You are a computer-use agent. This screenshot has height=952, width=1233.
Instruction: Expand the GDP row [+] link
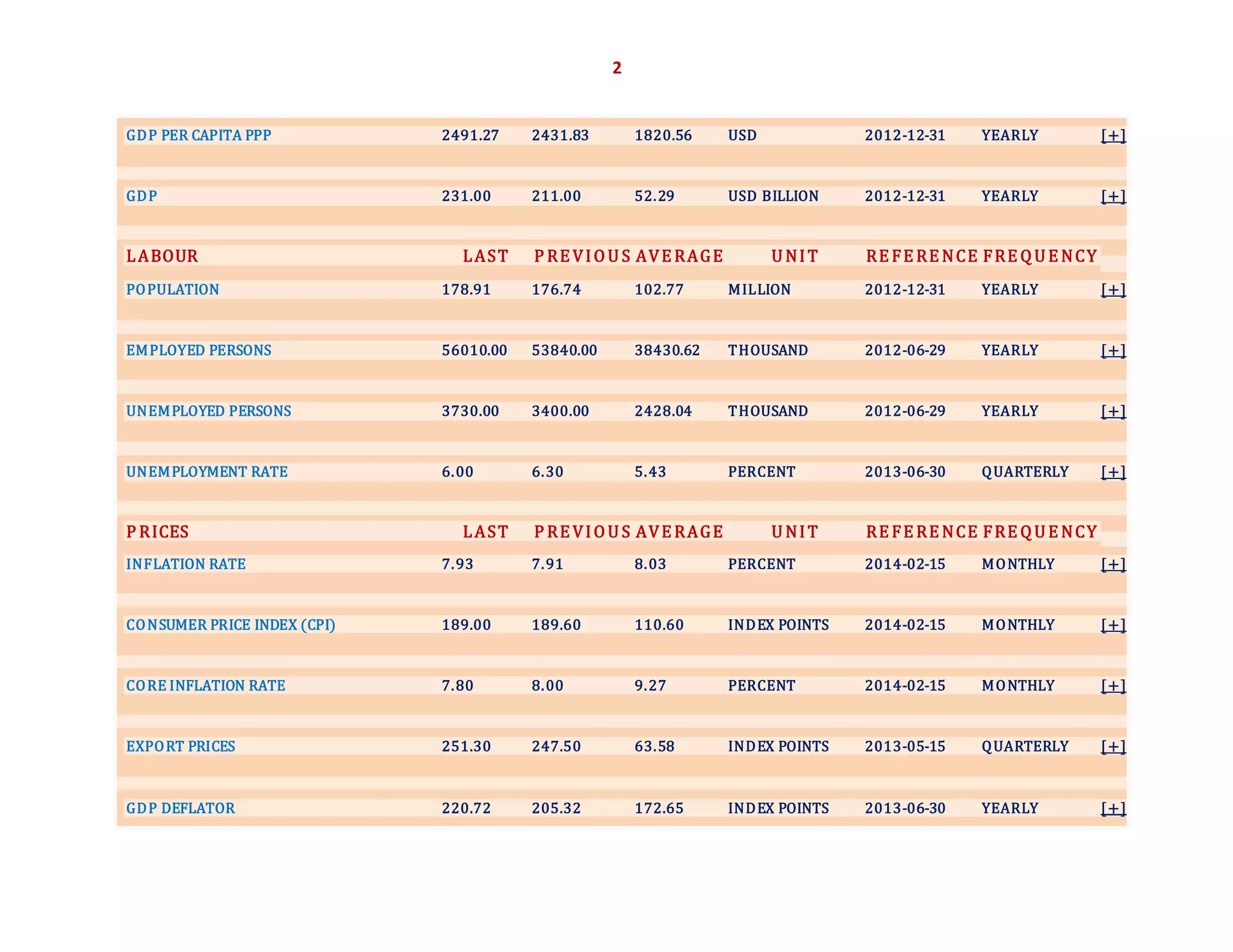[x=1113, y=196]
